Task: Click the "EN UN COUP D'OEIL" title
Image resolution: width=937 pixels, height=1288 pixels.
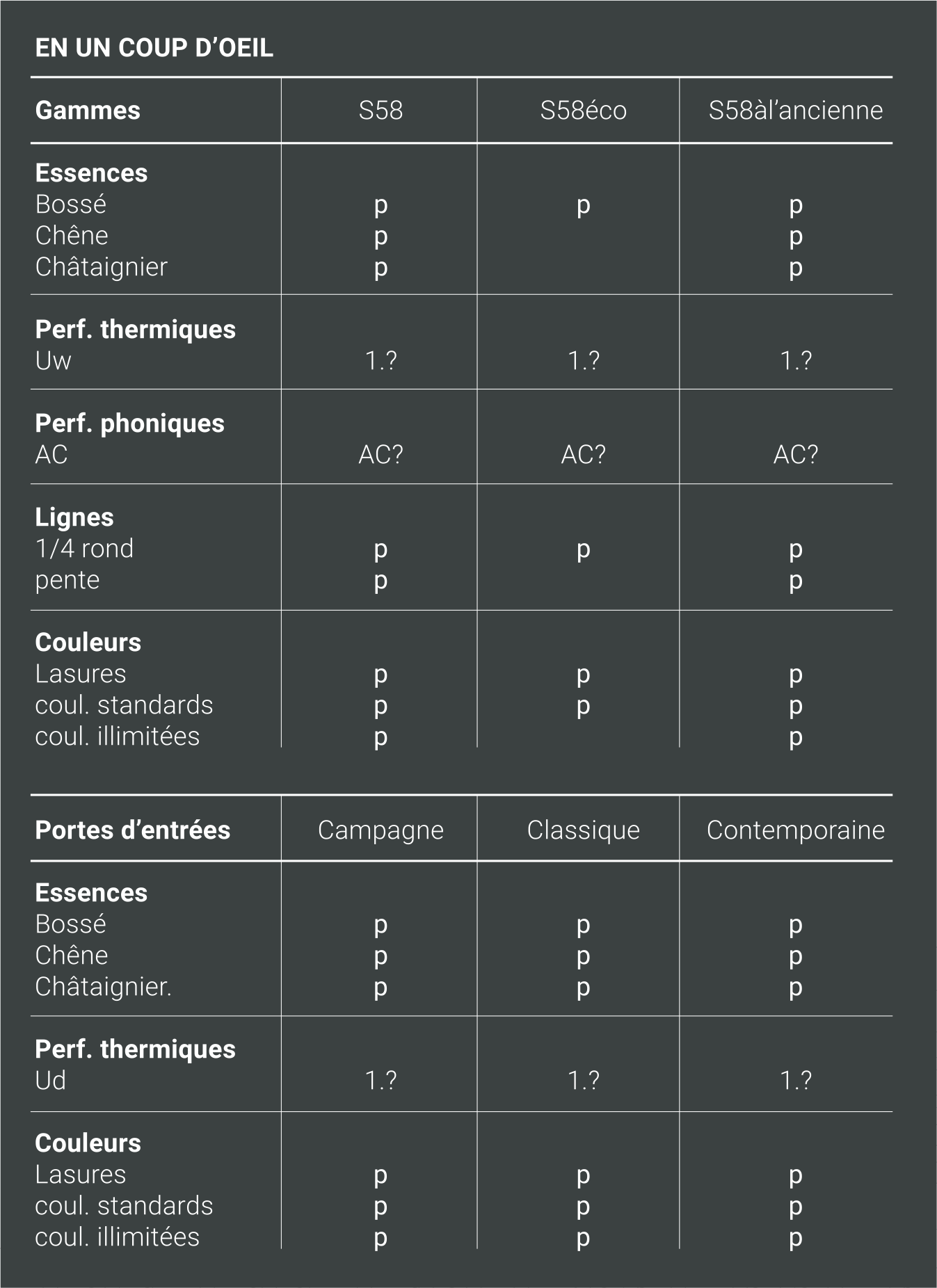Action: tap(154, 47)
